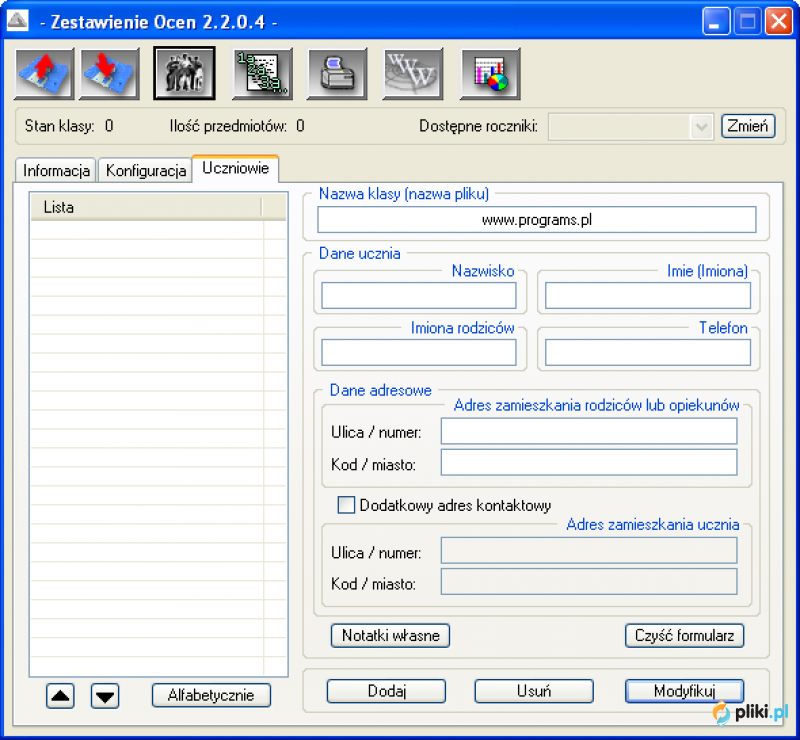Click the Usuń button
The height and width of the screenshot is (740, 800).
click(x=534, y=691)
